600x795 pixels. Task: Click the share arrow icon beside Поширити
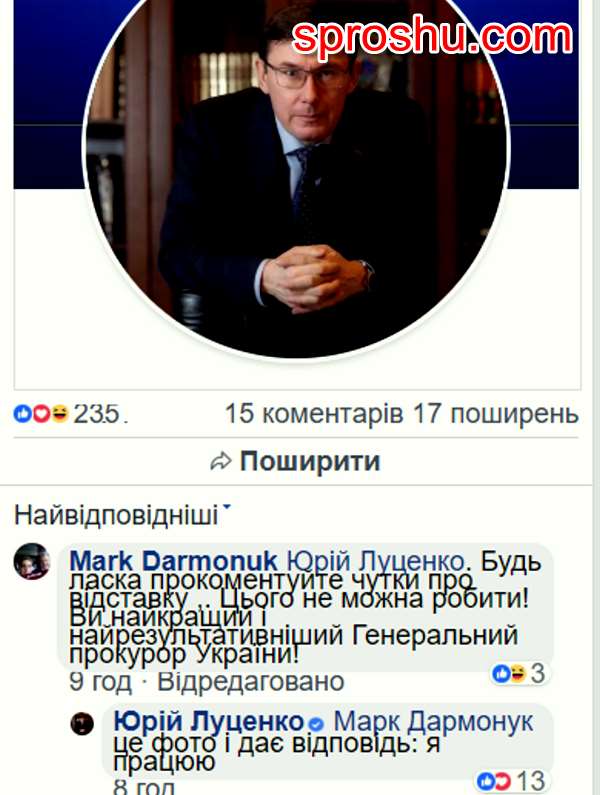(221, 462)
